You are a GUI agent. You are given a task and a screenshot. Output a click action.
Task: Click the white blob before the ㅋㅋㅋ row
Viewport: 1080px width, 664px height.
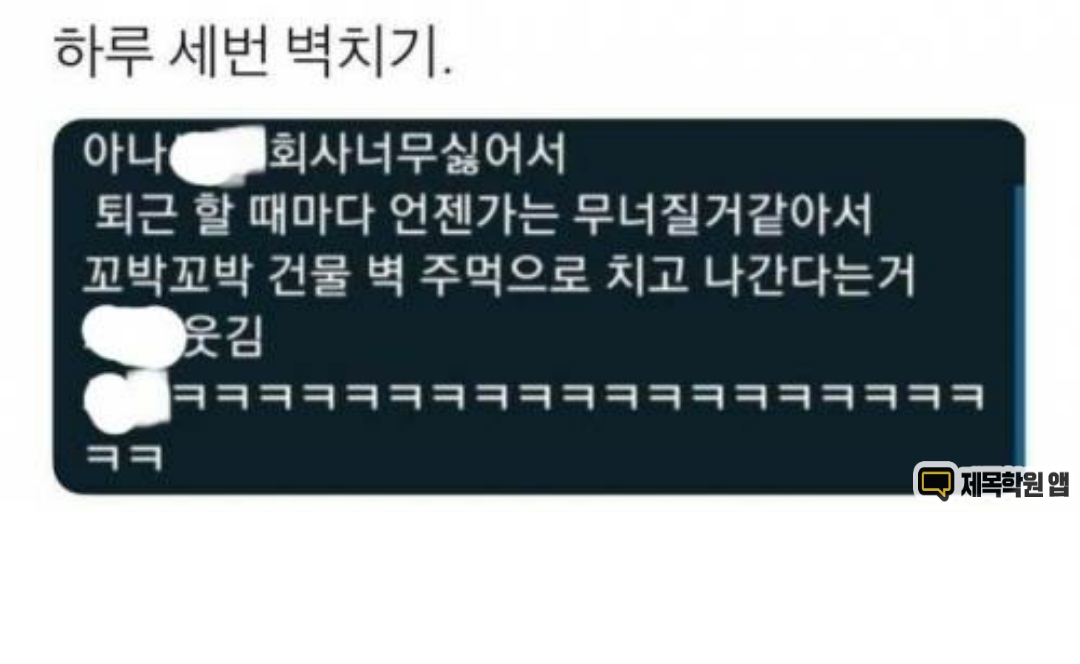[125, 401]
